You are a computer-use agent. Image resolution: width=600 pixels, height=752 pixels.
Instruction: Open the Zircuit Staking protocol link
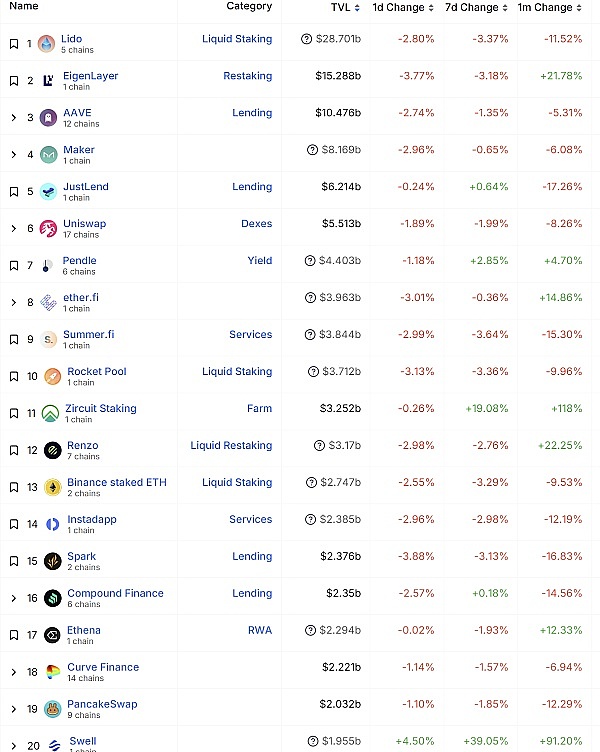(101, 408)
